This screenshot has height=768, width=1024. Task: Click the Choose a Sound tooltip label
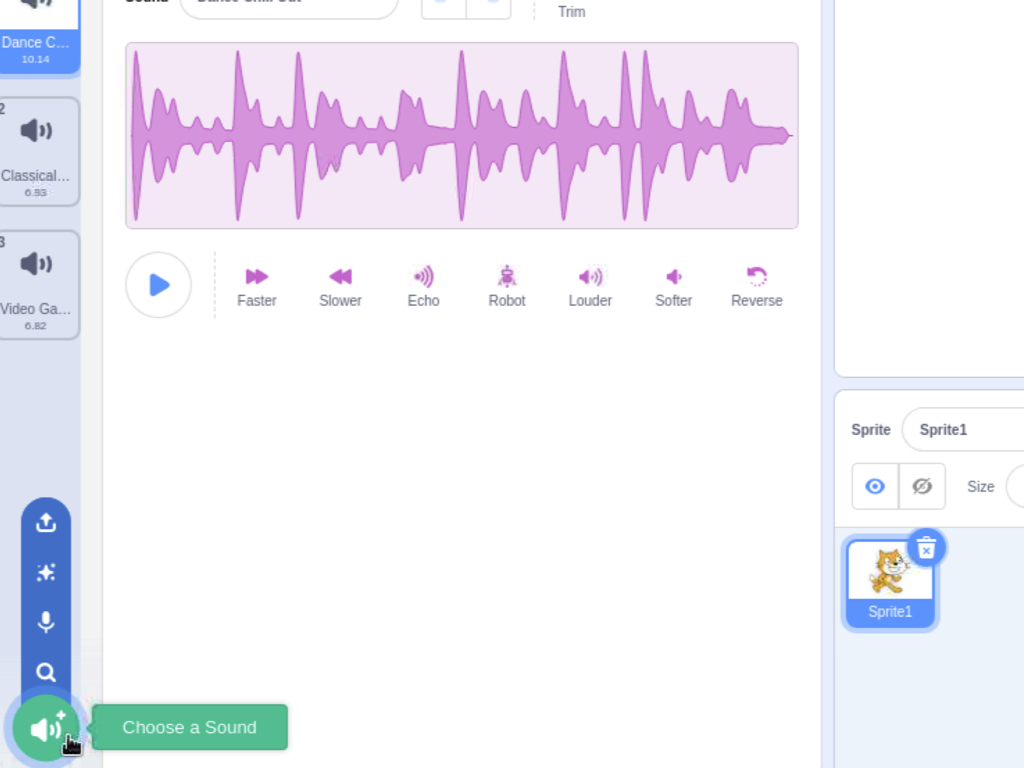click(189, 728)
